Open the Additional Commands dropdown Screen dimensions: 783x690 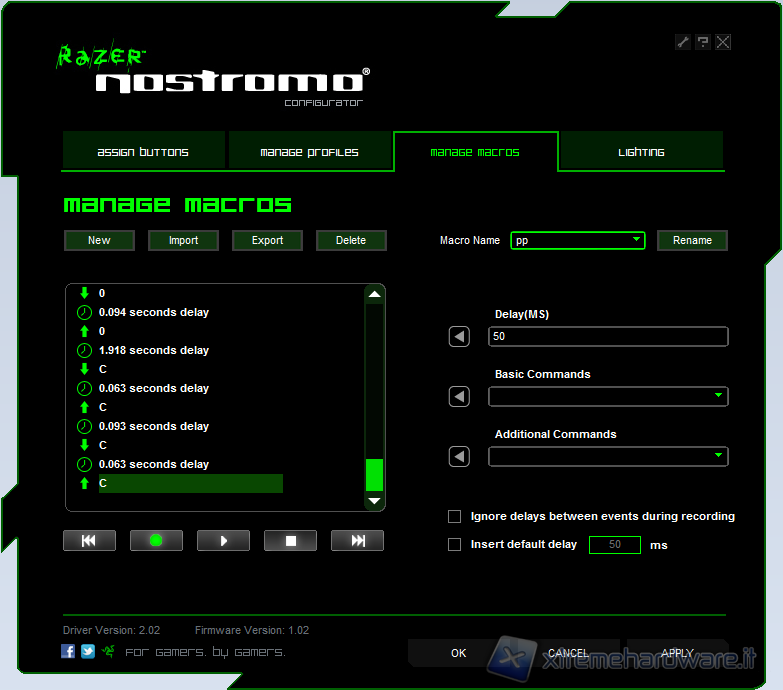[718, 457]
